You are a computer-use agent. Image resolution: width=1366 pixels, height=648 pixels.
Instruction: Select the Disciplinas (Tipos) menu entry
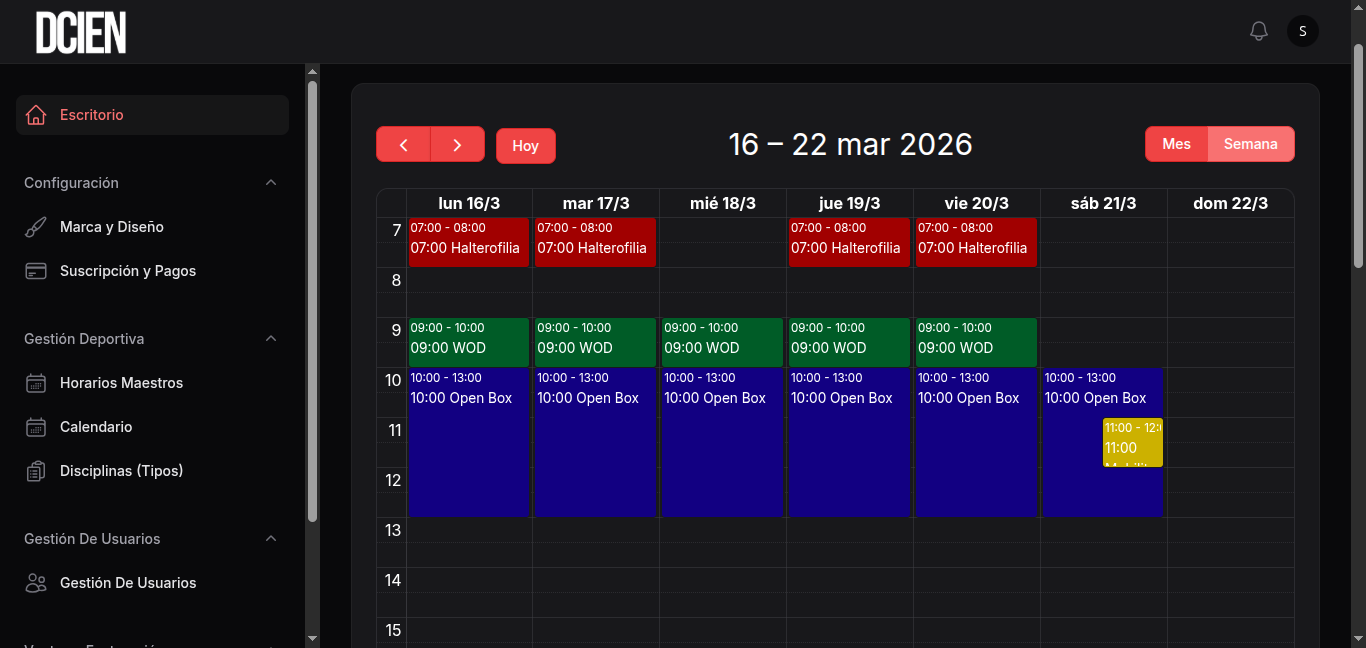(x=121, y=471)
